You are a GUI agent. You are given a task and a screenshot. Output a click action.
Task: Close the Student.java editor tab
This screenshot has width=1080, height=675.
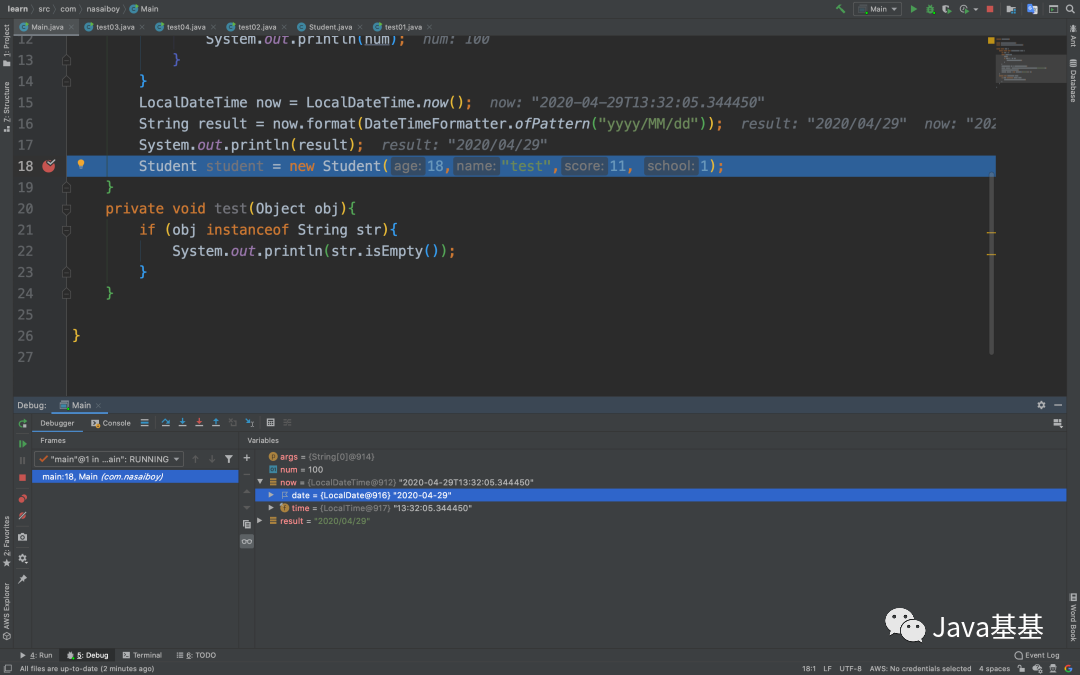tap(360, 28)
